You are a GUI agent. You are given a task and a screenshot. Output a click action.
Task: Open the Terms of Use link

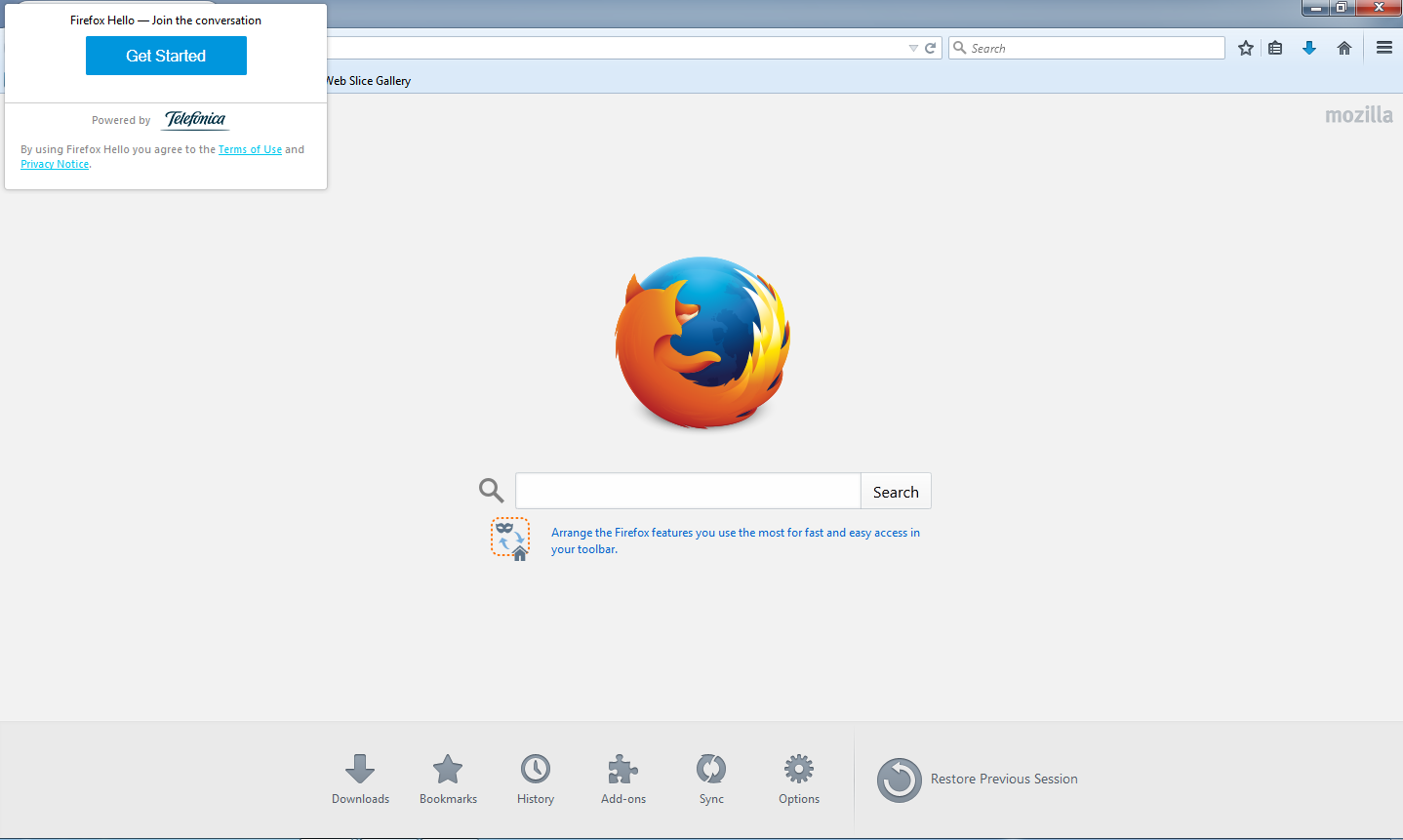click(x=250, y=149)
